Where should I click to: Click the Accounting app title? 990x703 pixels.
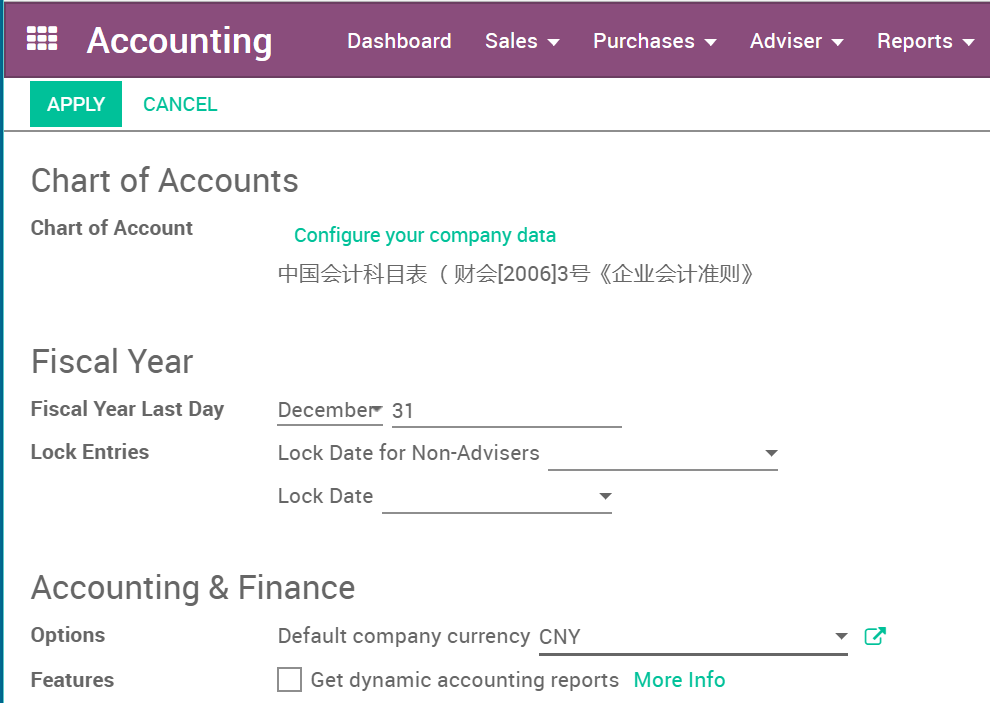[179, 41]
